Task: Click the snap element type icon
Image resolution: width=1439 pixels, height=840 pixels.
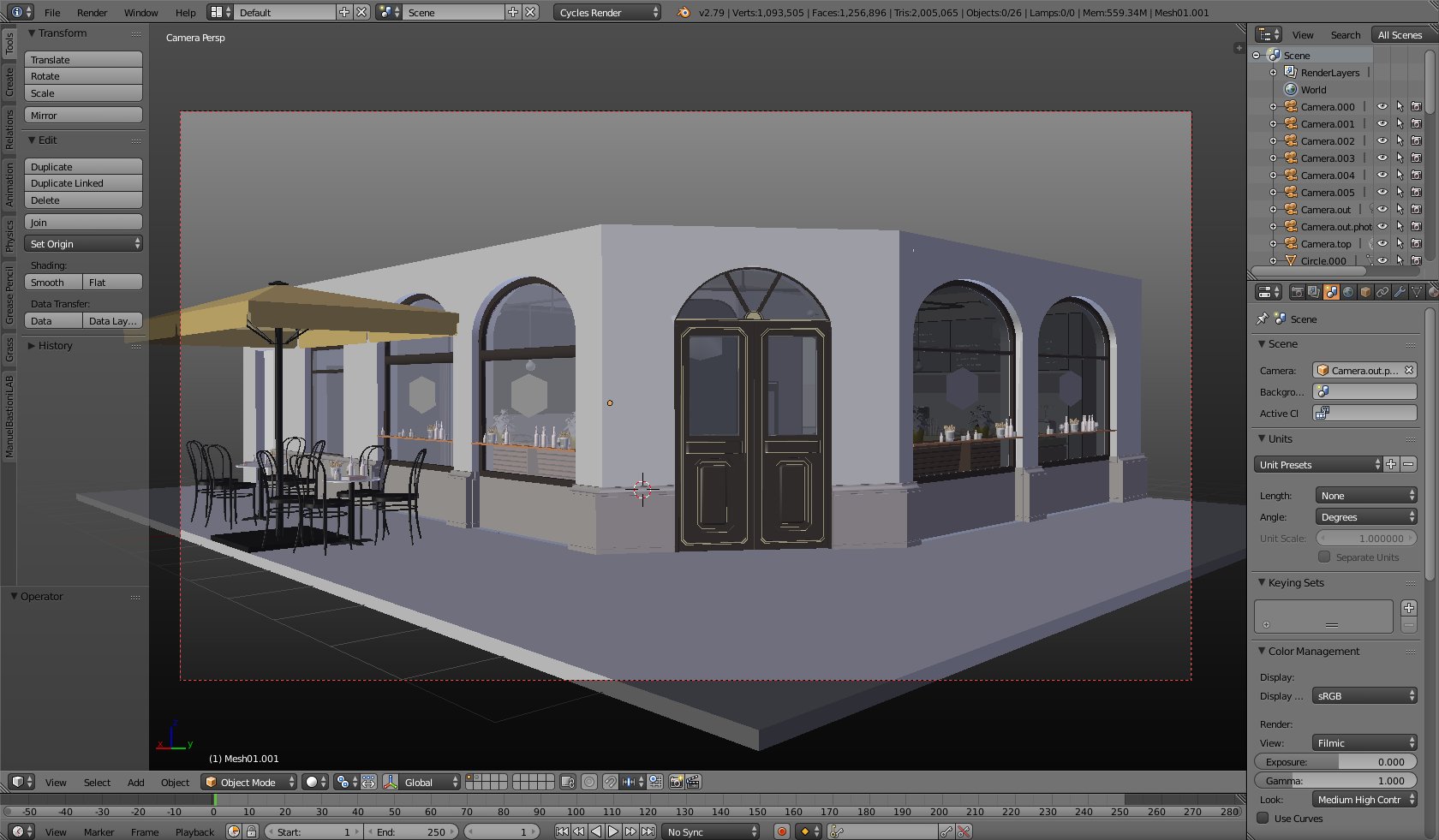Action: 632,782
